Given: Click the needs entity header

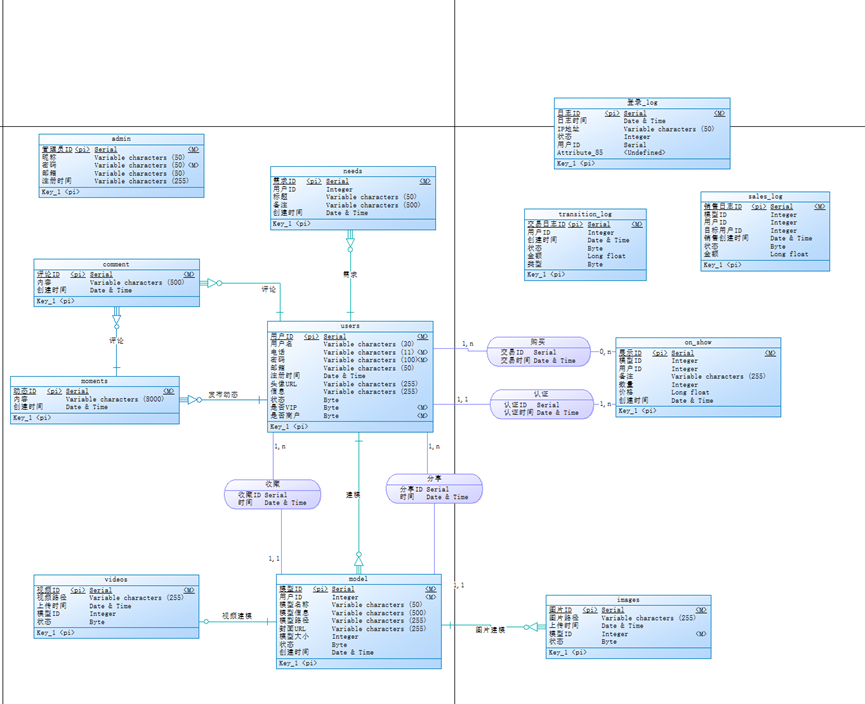Looking at the screenshot, I should [353, 171].
